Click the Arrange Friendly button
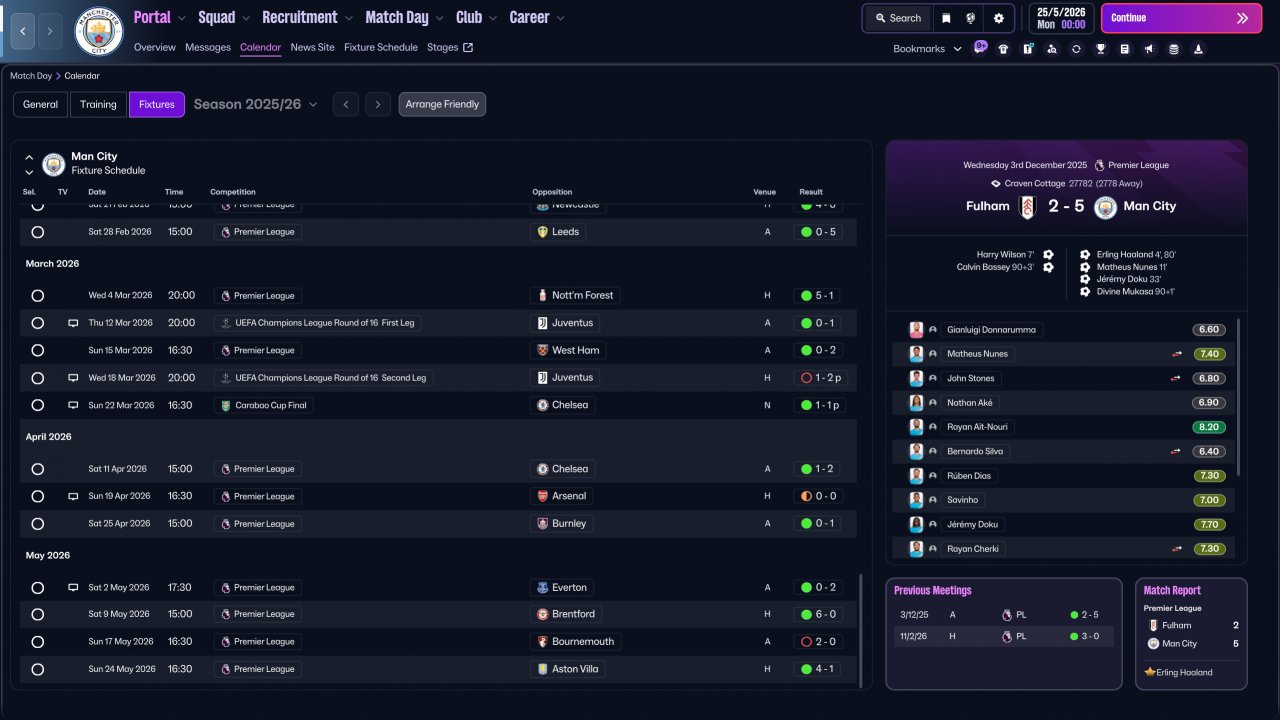The width and height of the screenshot is (1280, 720). [x=442, y=104]
